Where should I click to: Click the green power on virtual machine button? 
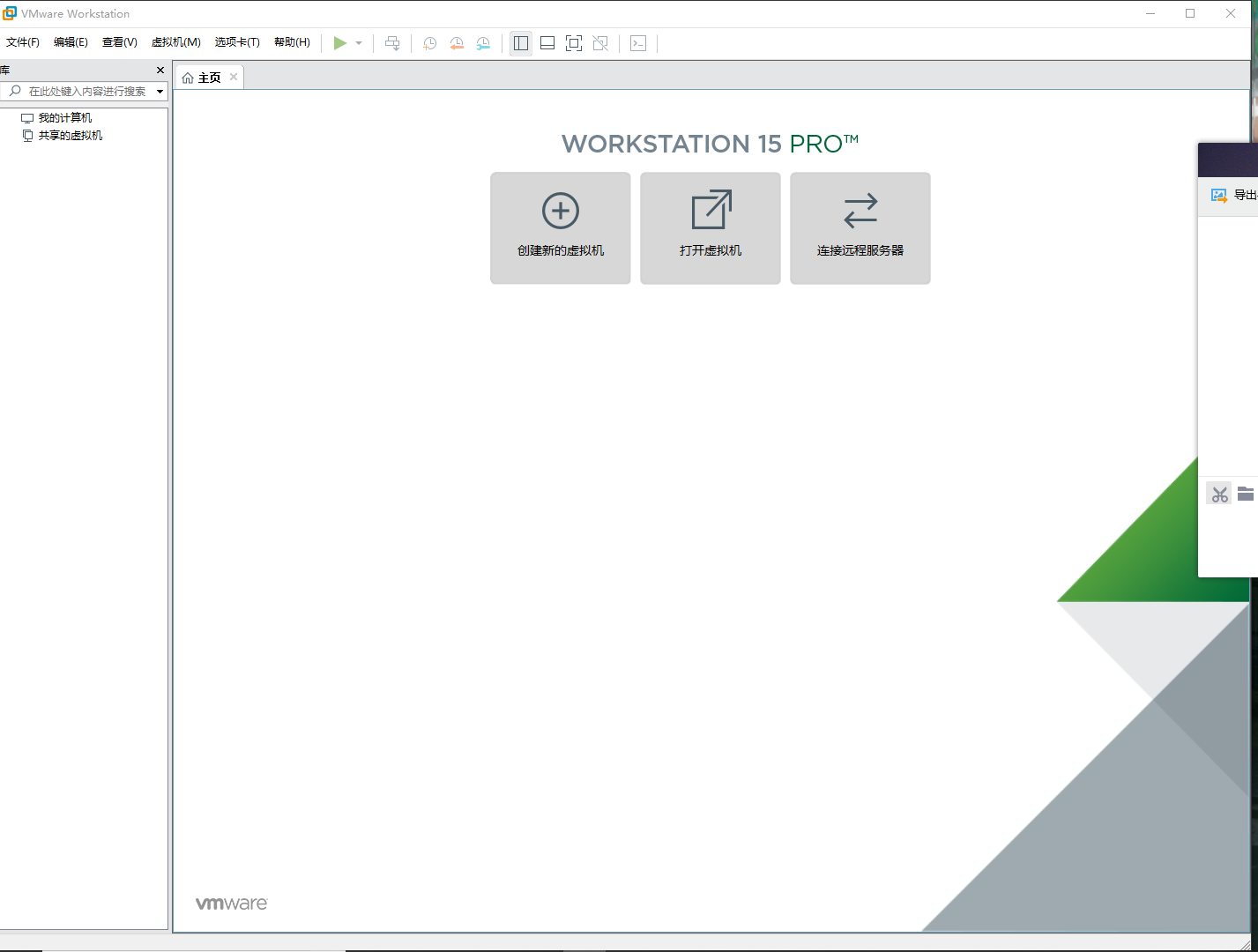[340, 43]
